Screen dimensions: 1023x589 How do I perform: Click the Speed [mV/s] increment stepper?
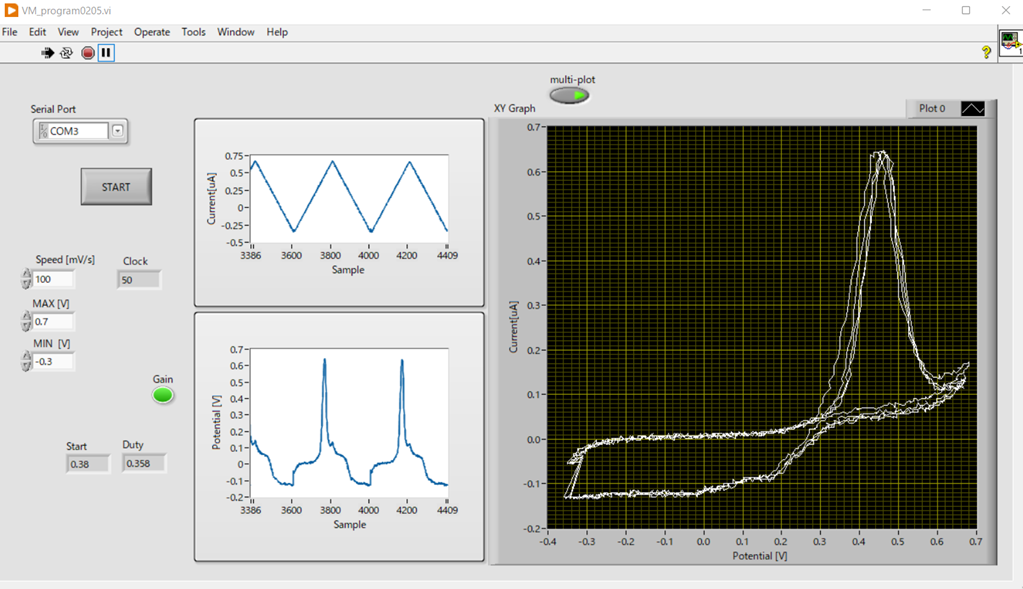(26, 274)
